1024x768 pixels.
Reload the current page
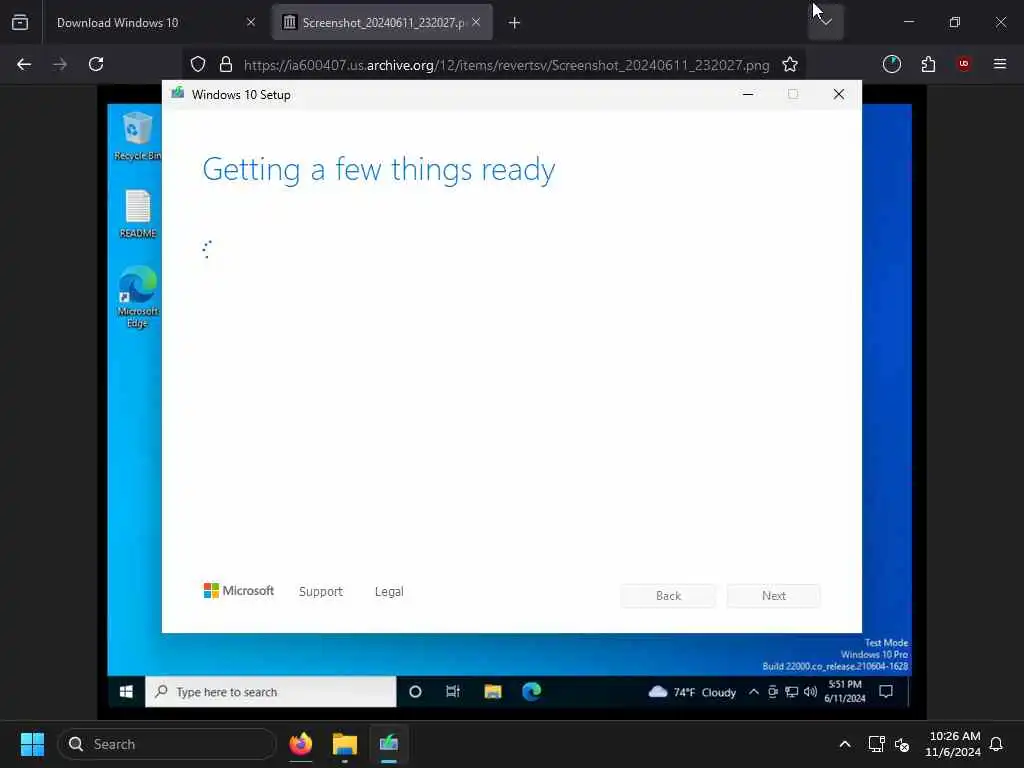96,64
